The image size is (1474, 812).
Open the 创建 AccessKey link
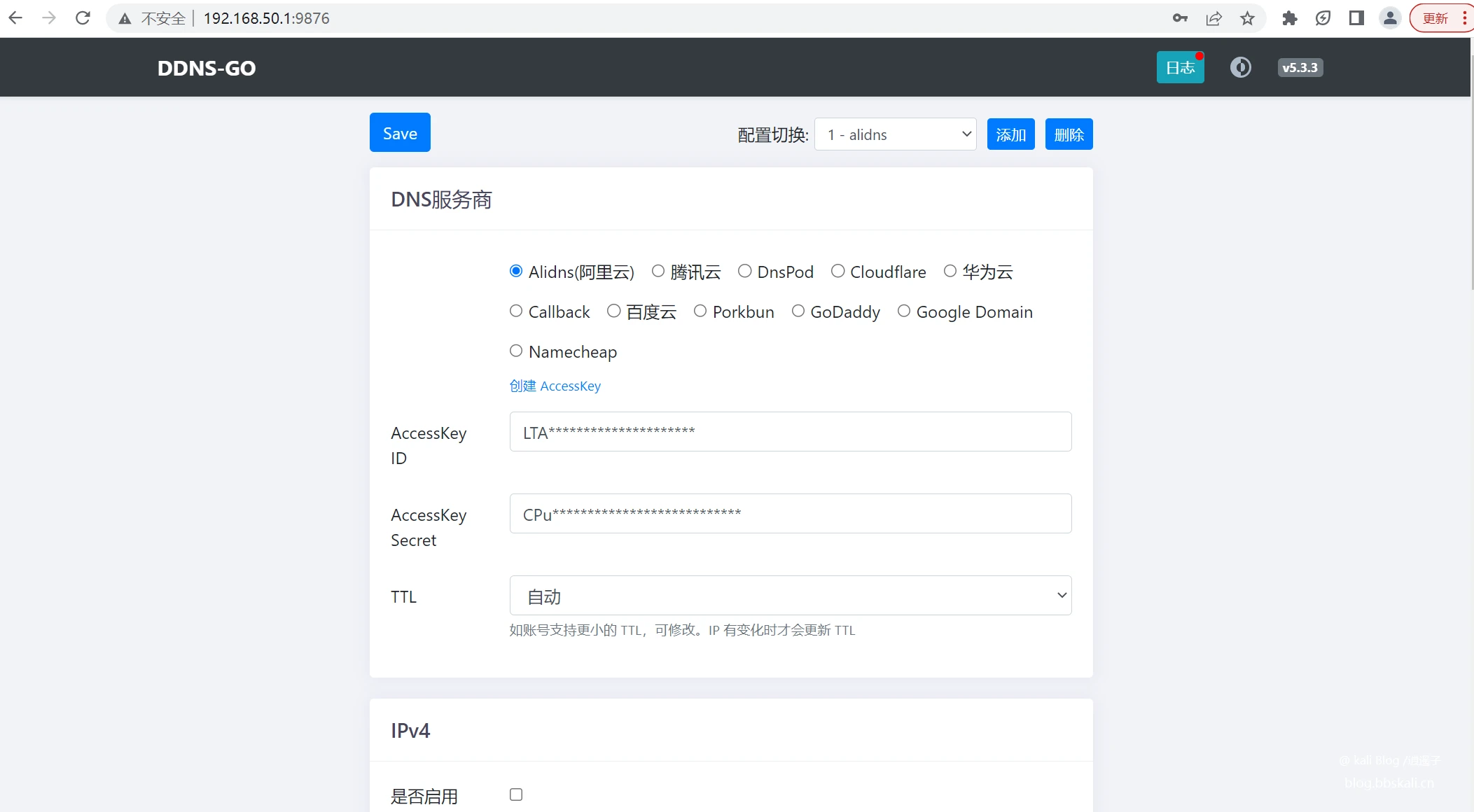coord(555,386)
